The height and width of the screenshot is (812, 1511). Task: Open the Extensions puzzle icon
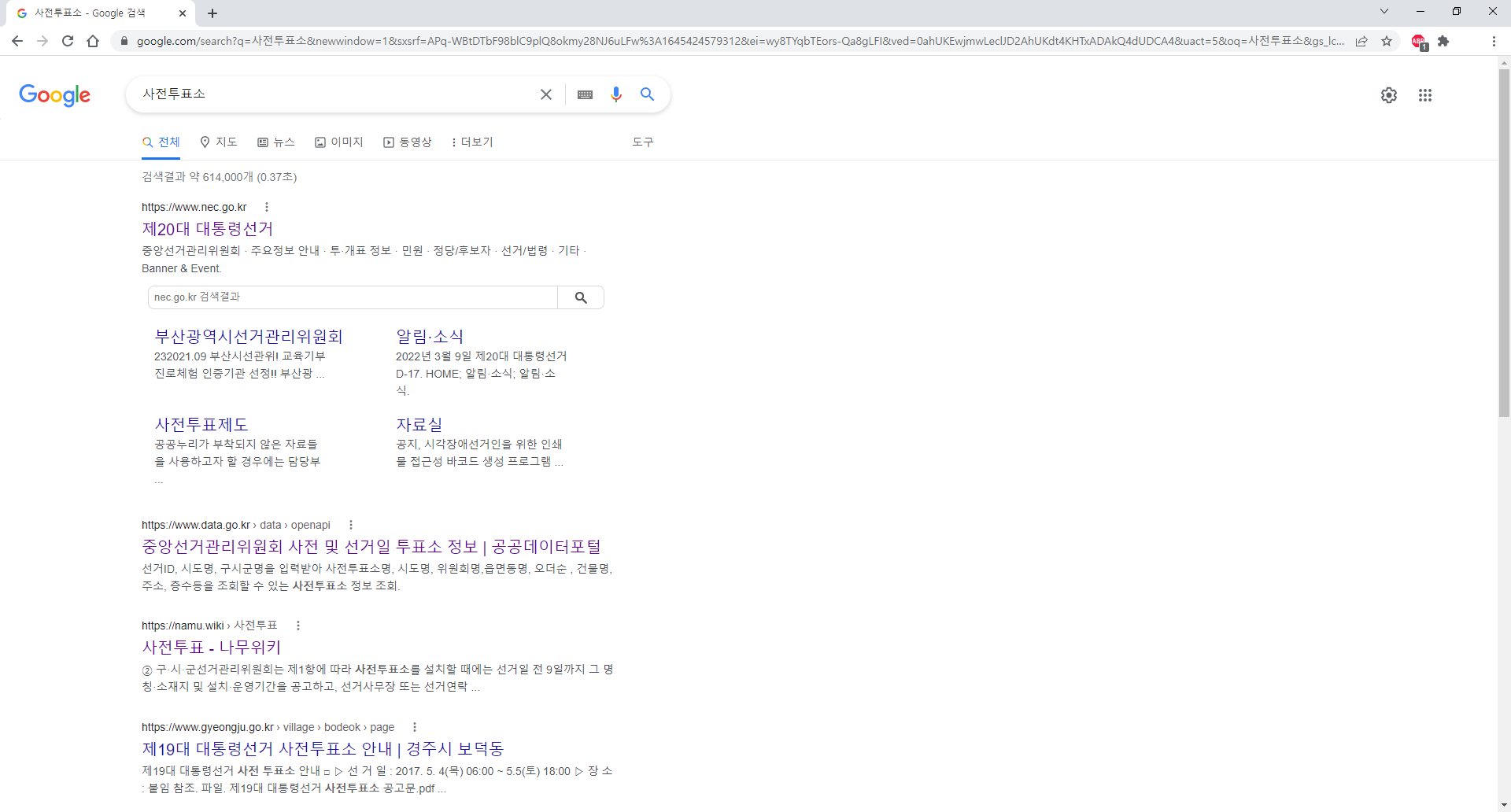point(1443,41)
